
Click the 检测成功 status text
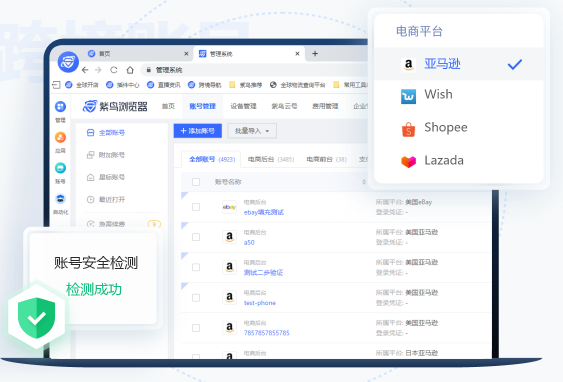[94, 289]
